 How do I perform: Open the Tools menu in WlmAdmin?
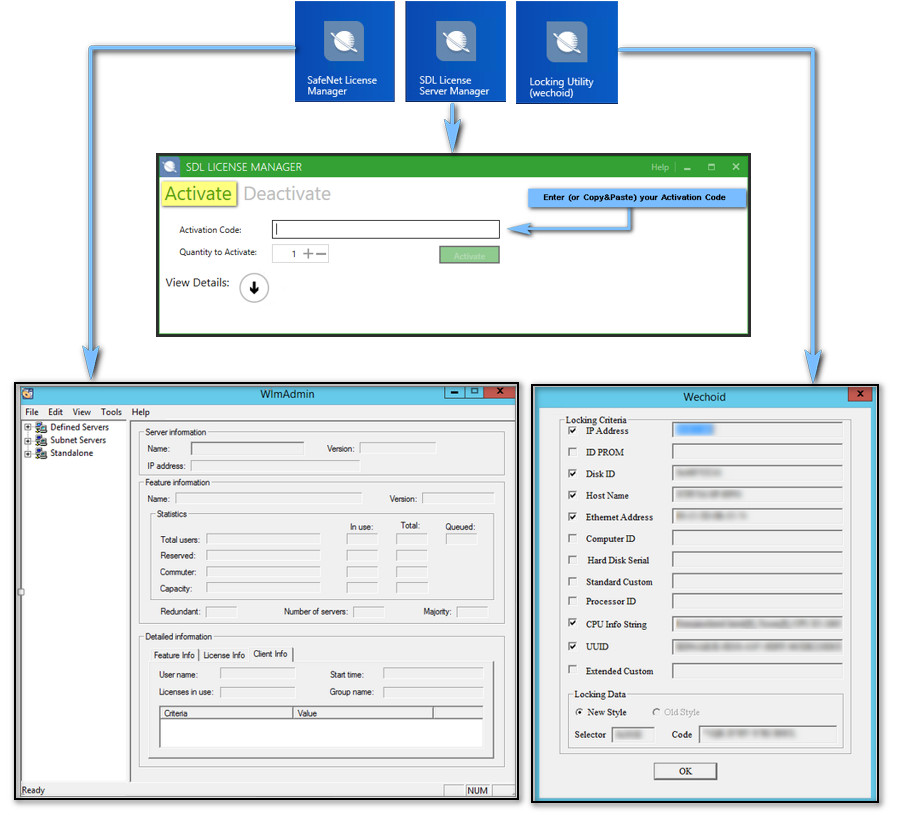[111, 412]
